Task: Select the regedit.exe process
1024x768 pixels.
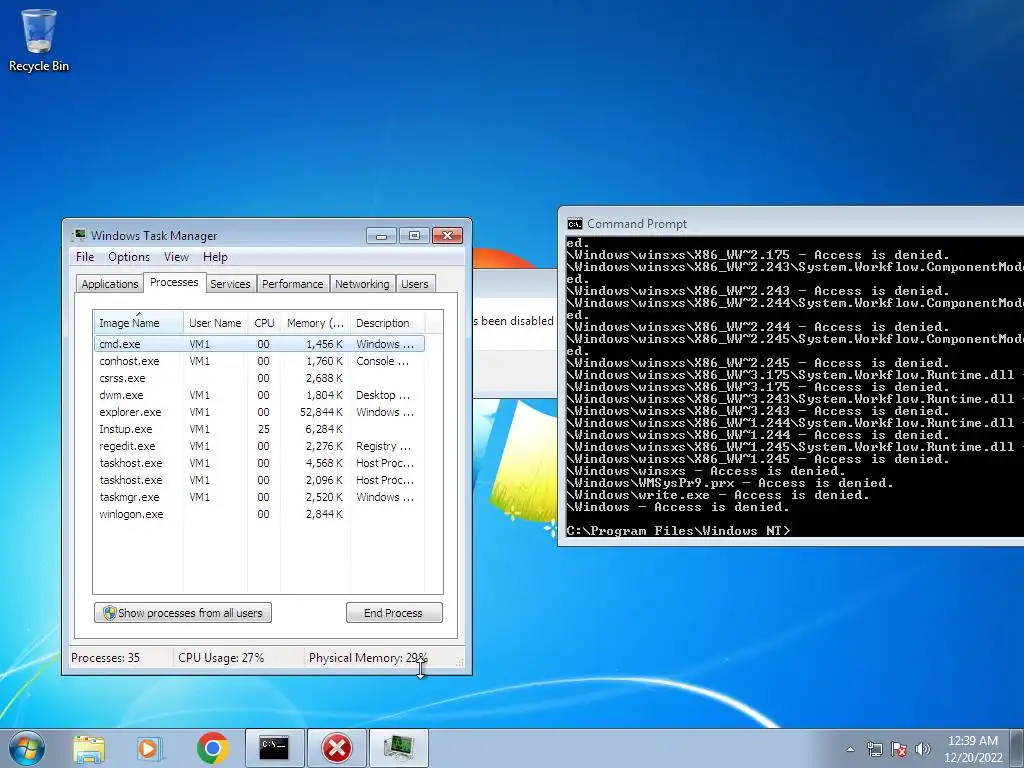Action: point(259,446)
